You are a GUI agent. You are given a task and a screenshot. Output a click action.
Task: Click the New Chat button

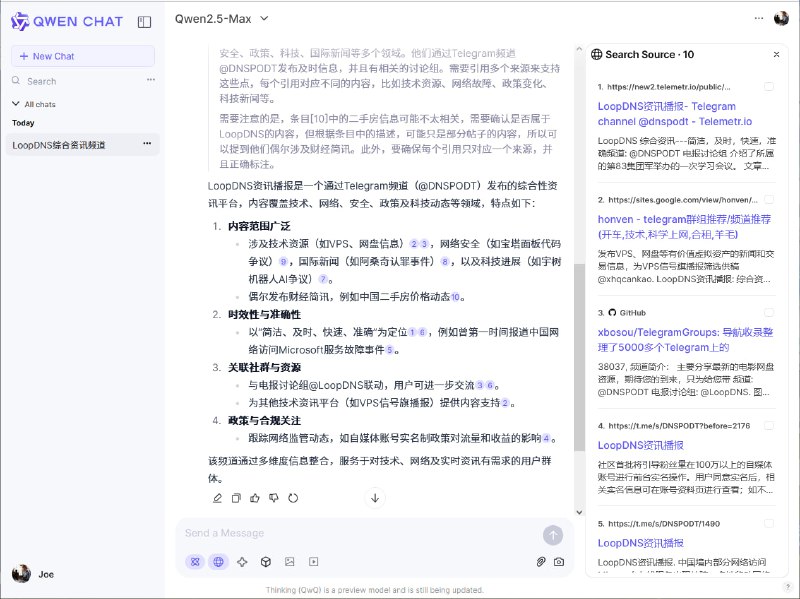pyautogui.click(x=82, y=54)
